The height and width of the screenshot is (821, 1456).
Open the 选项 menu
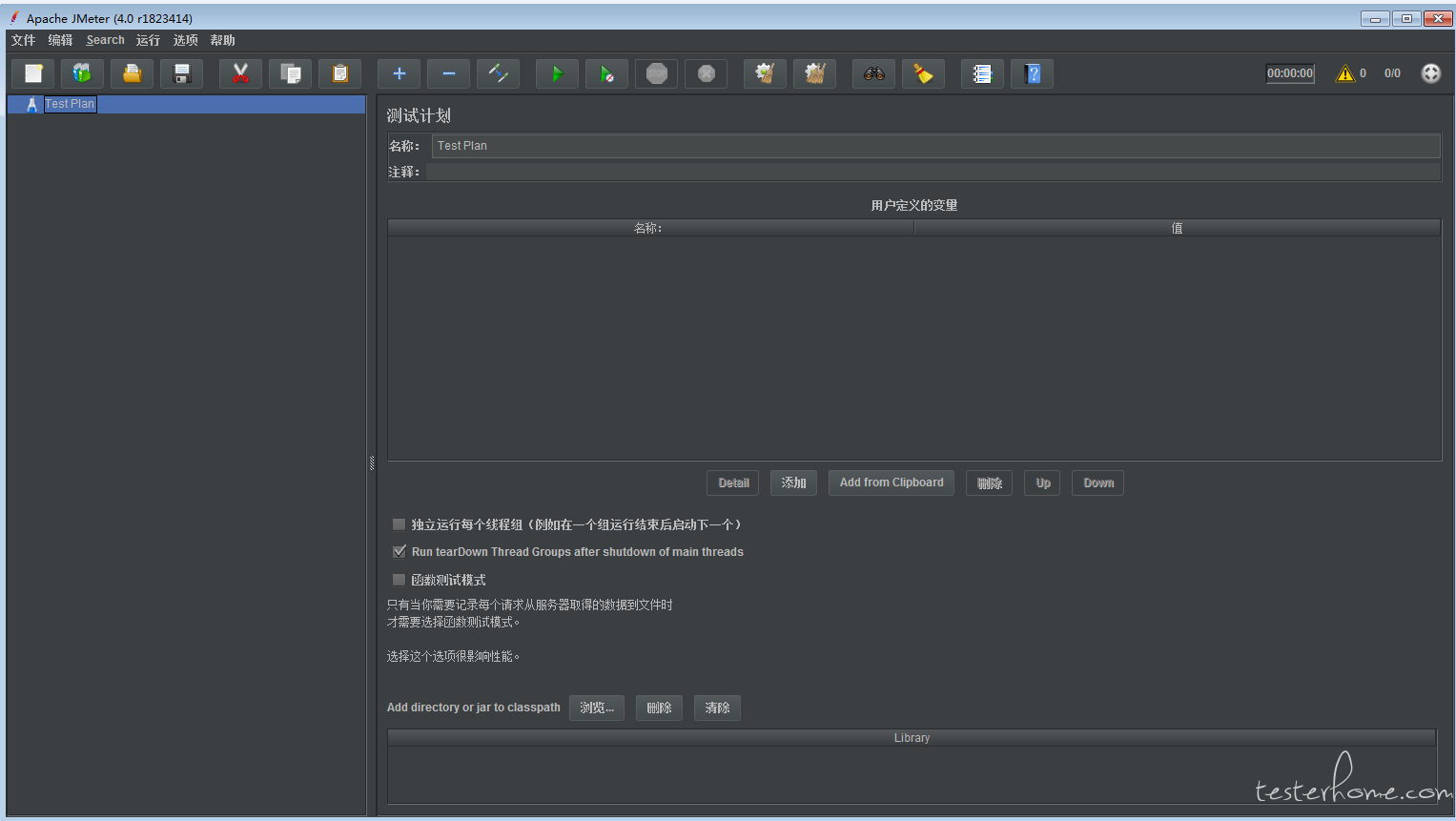[185, 40]
